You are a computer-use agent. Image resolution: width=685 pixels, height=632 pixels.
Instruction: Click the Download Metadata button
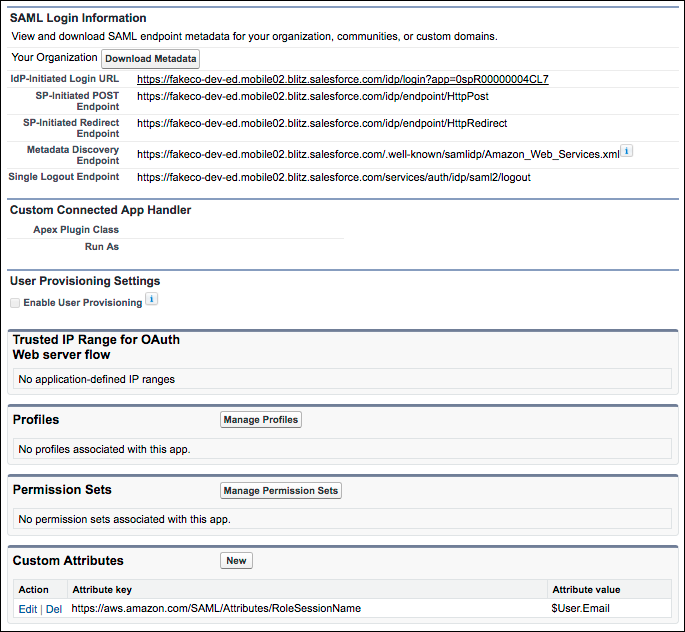[151, 59]
